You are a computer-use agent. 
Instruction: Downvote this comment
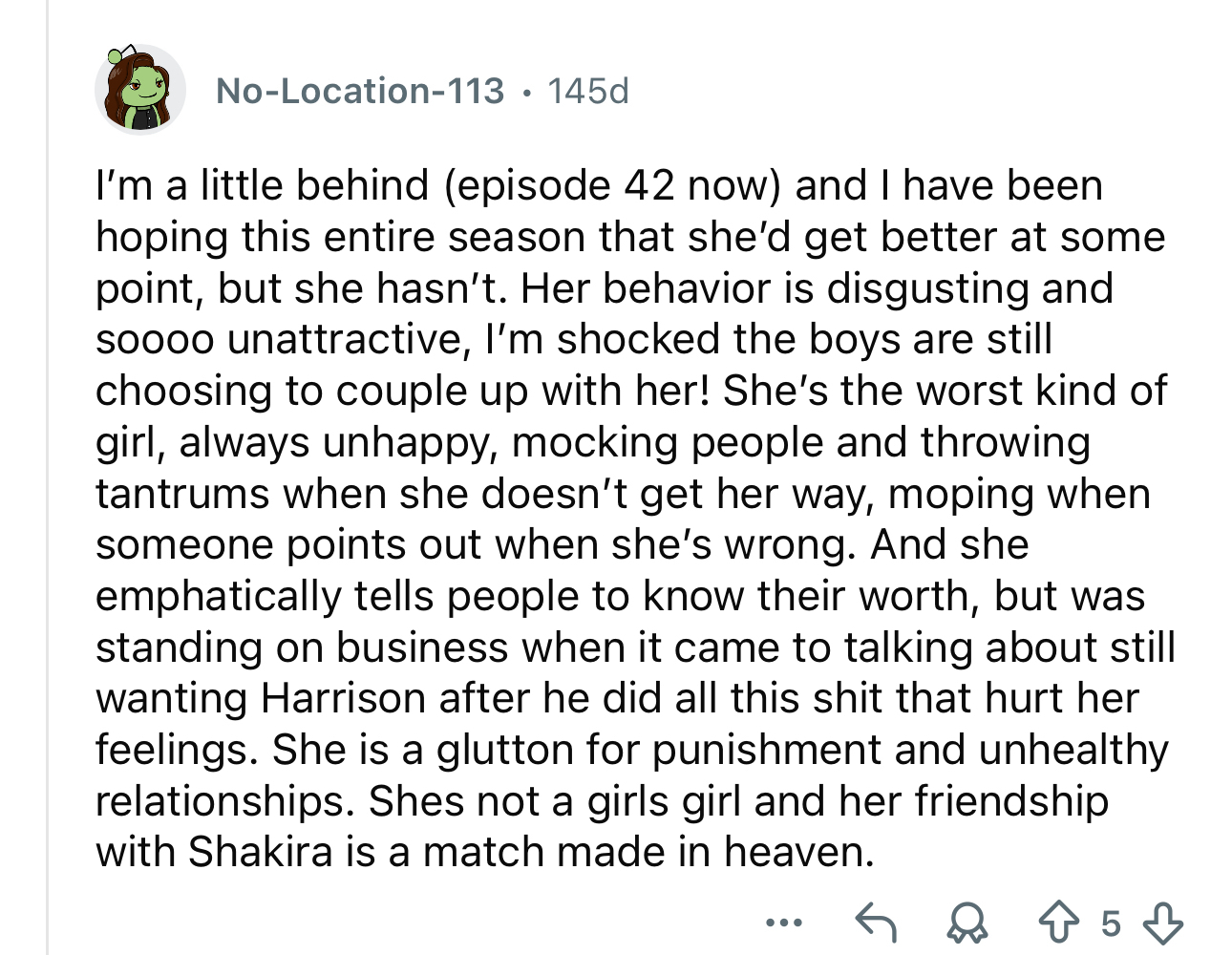click(x=1161, y=923)
